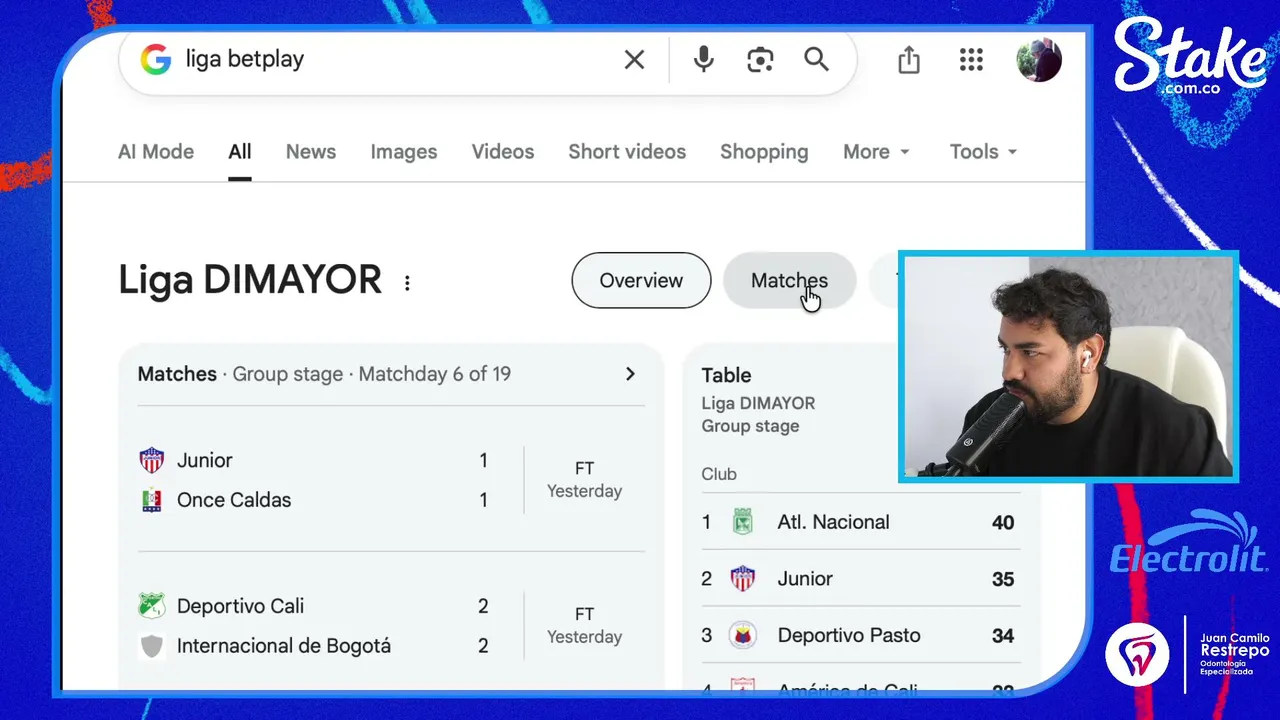The image size is (1280, 720).
Task: Switch to the AI Mode tab
Action: pos(156,152)
